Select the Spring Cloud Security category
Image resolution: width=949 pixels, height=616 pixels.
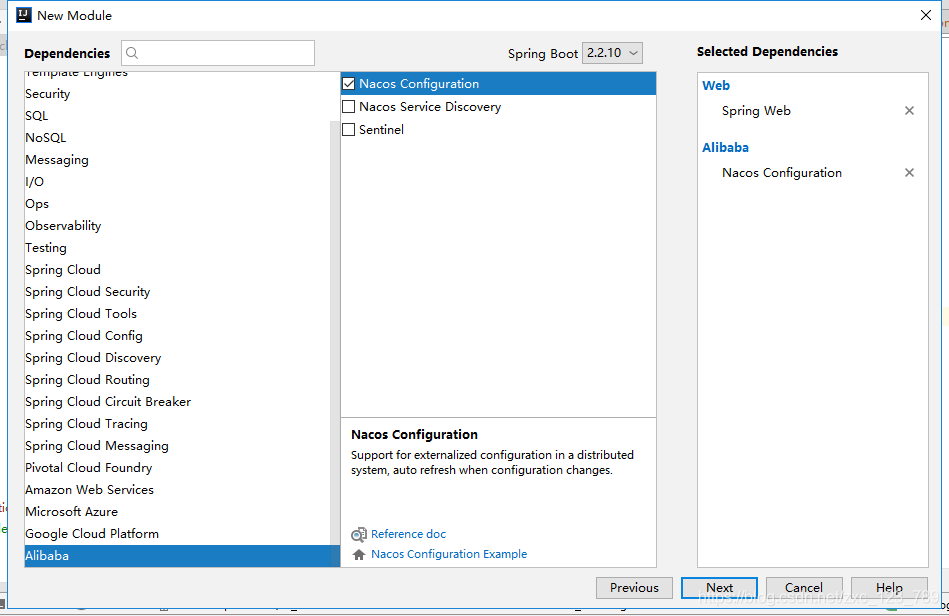[x=182, y=292]
